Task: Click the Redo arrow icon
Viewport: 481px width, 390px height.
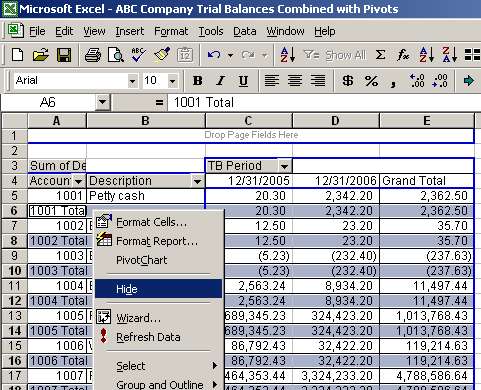Action: [248, 55]
